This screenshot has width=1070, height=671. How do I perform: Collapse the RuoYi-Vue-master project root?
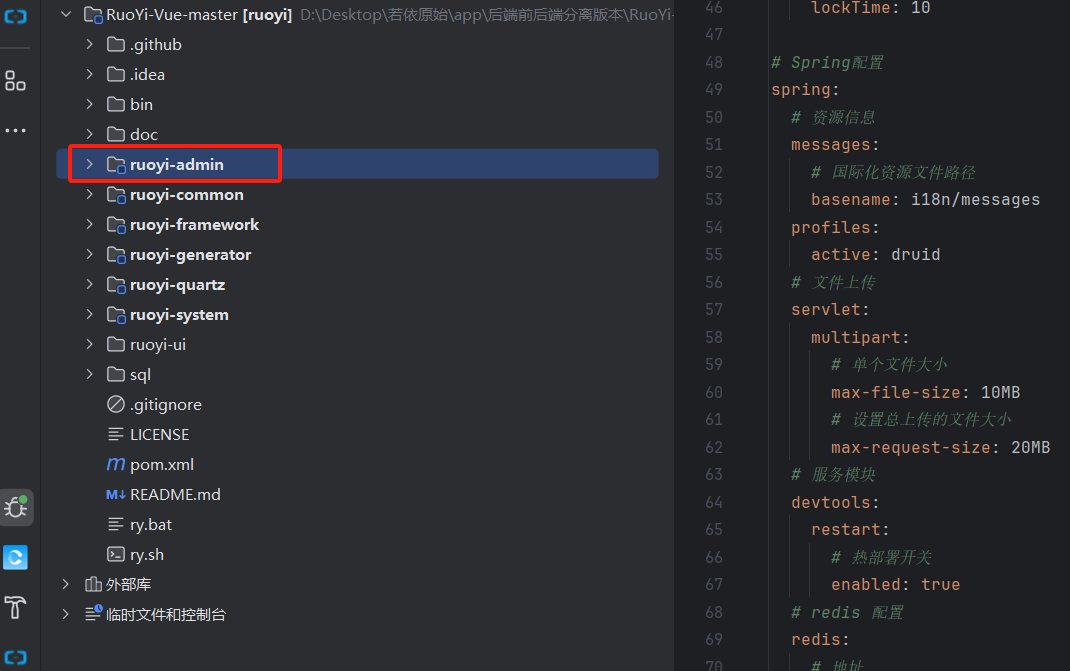(66, 14)
